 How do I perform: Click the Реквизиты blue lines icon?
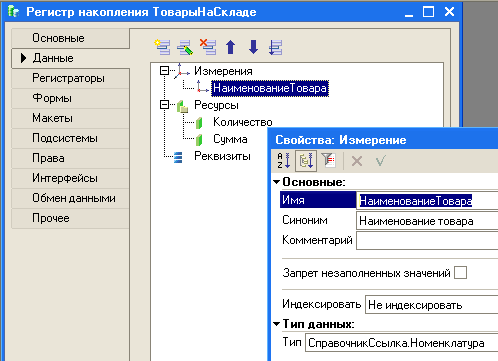178,157
